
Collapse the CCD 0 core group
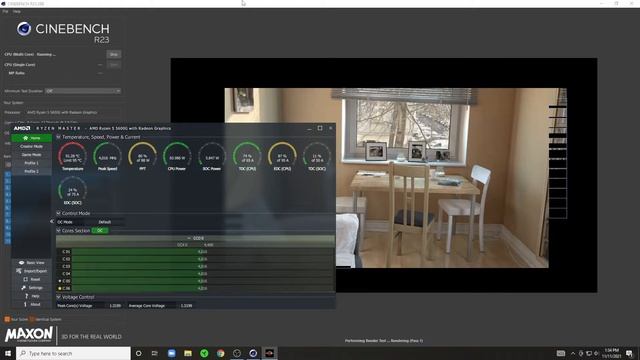[189, 238]
